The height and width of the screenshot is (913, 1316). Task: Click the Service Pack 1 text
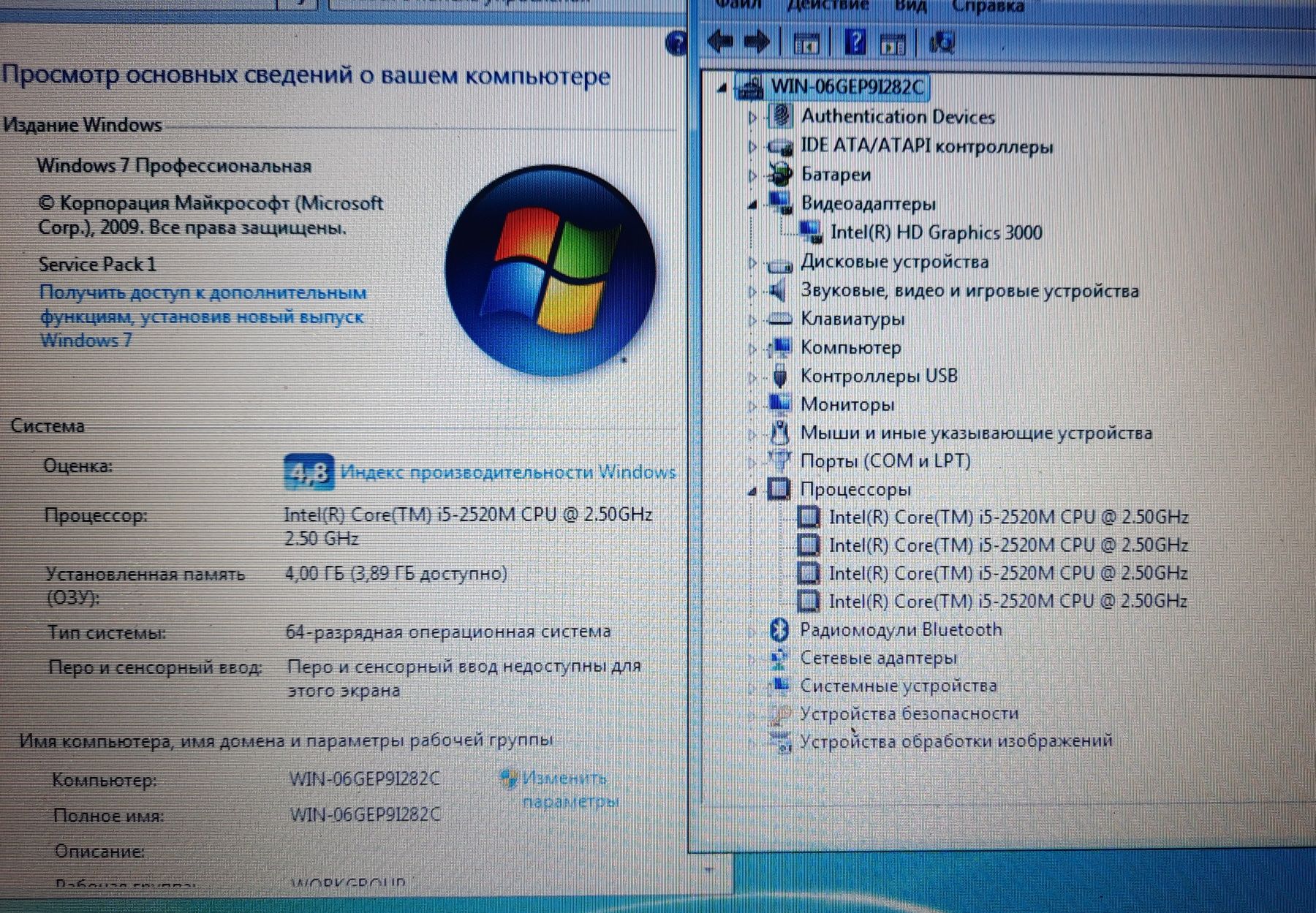(x=97, y=264)
